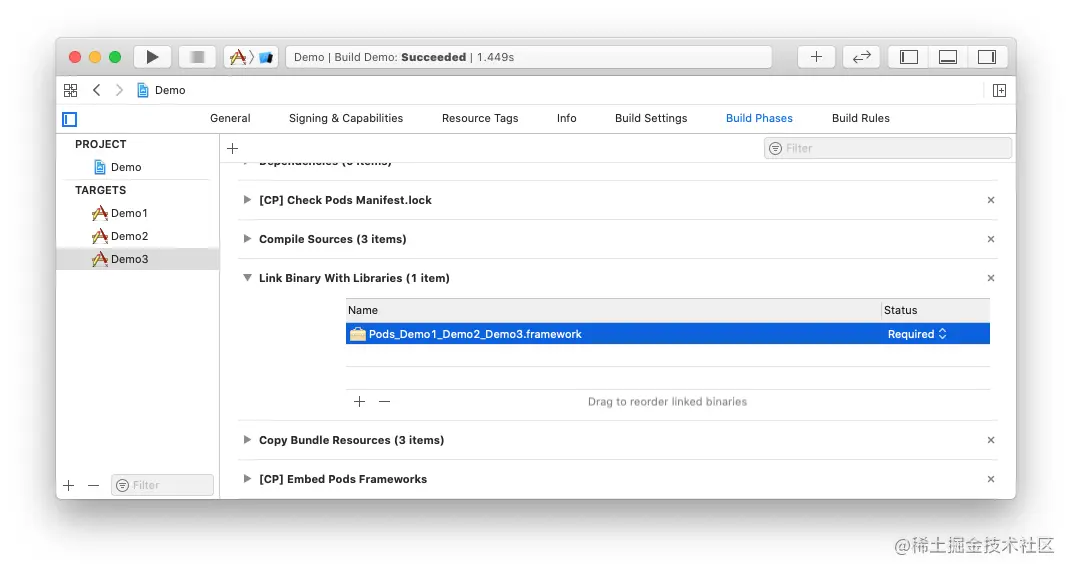Click the add editor icon on right

pyautogui.click(x=999, y=90)
